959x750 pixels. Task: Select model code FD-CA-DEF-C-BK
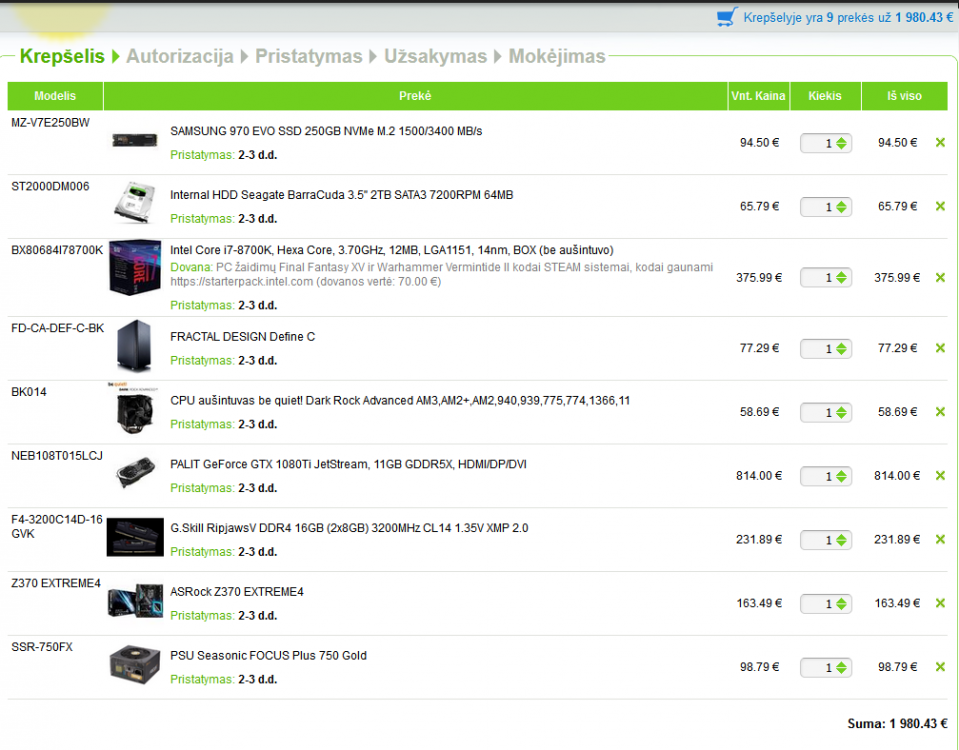point(57,328)
